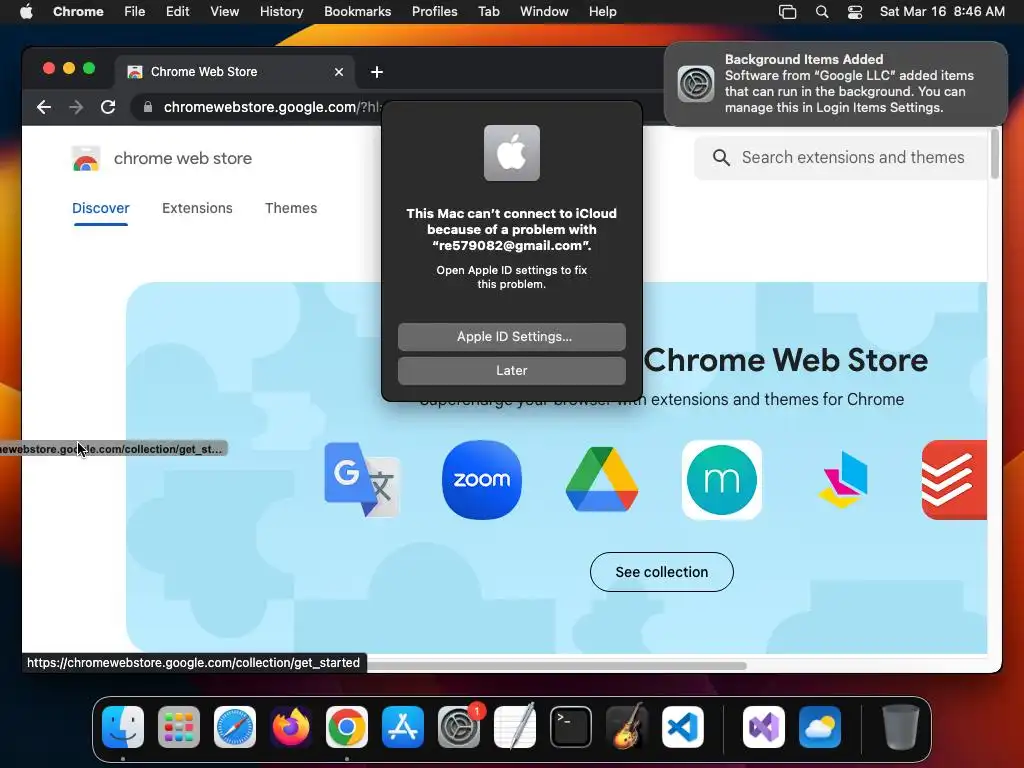This screenshot has width=1024, height=768.
Task: Open the Chrome application menu
Action: [x=78, y=11]
